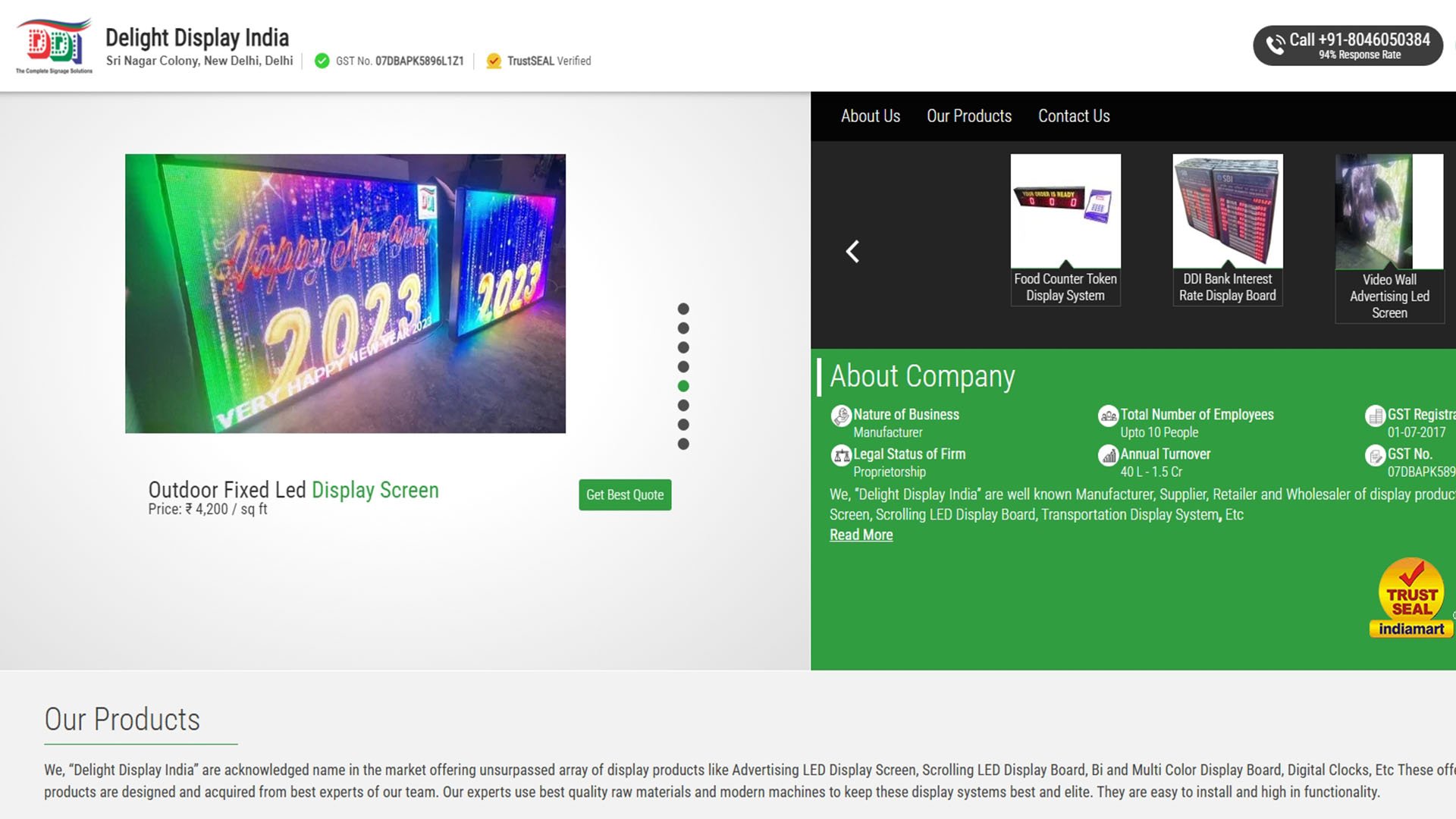Screen dimensions: 1456x819
Task: Select the second slideshow dot
Action: pos(683,328)
